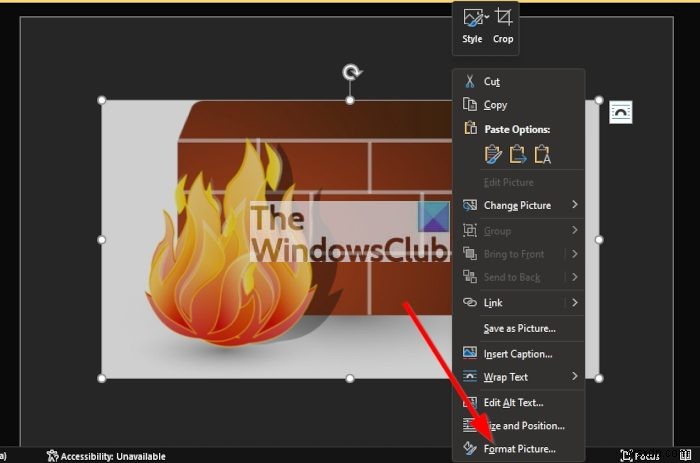Image resolution: width=700 pixels, height=463 pixels.
Task: Open Size and Position... menu entry
Action: (x=519, y=425)
